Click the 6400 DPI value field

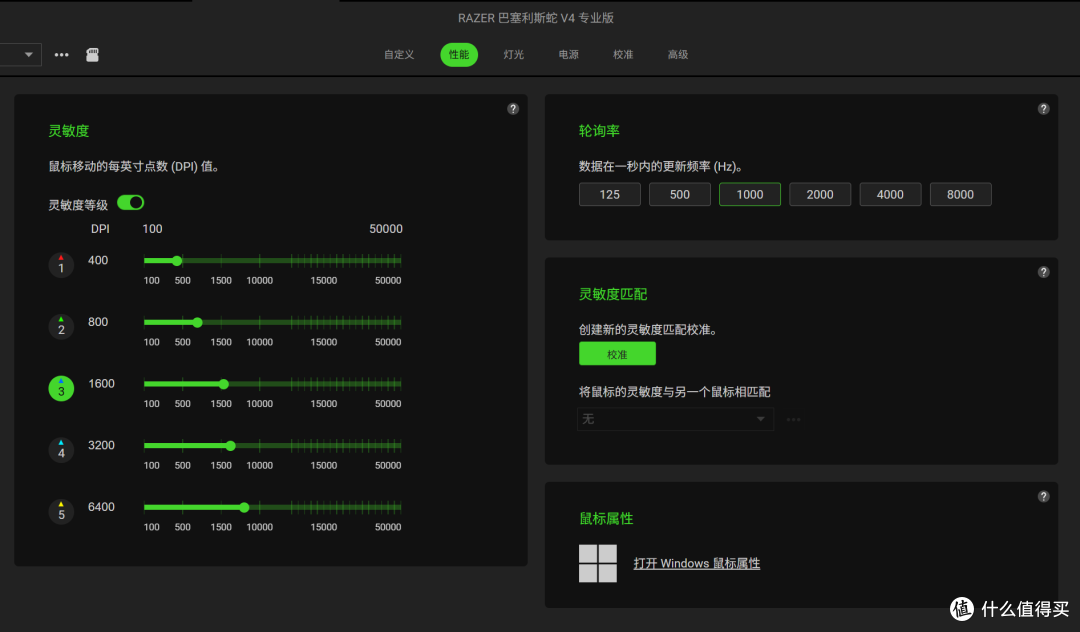click(x=101, y=507)
